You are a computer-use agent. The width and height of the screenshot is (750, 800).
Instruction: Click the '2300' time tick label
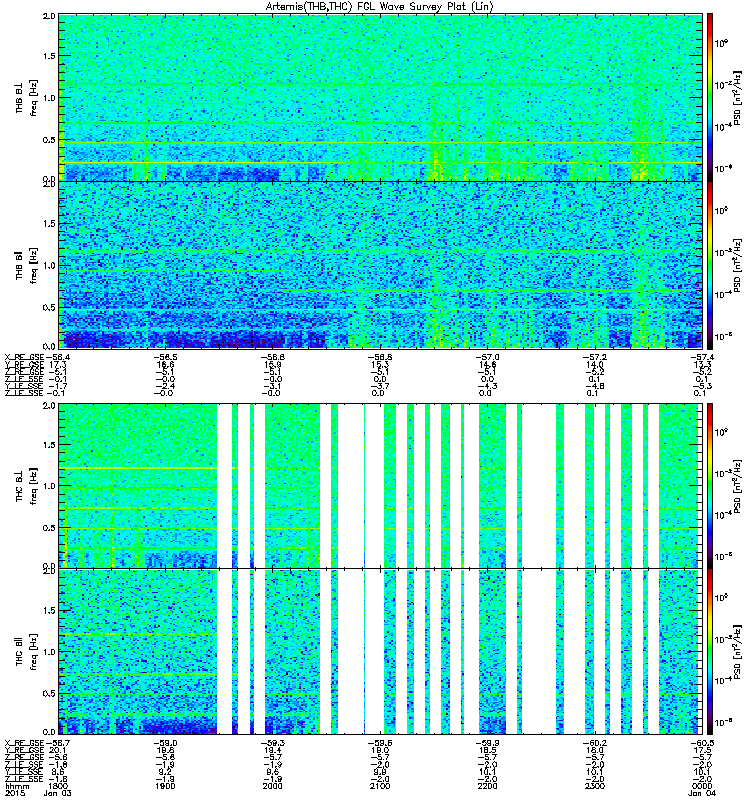click(595, 786)
